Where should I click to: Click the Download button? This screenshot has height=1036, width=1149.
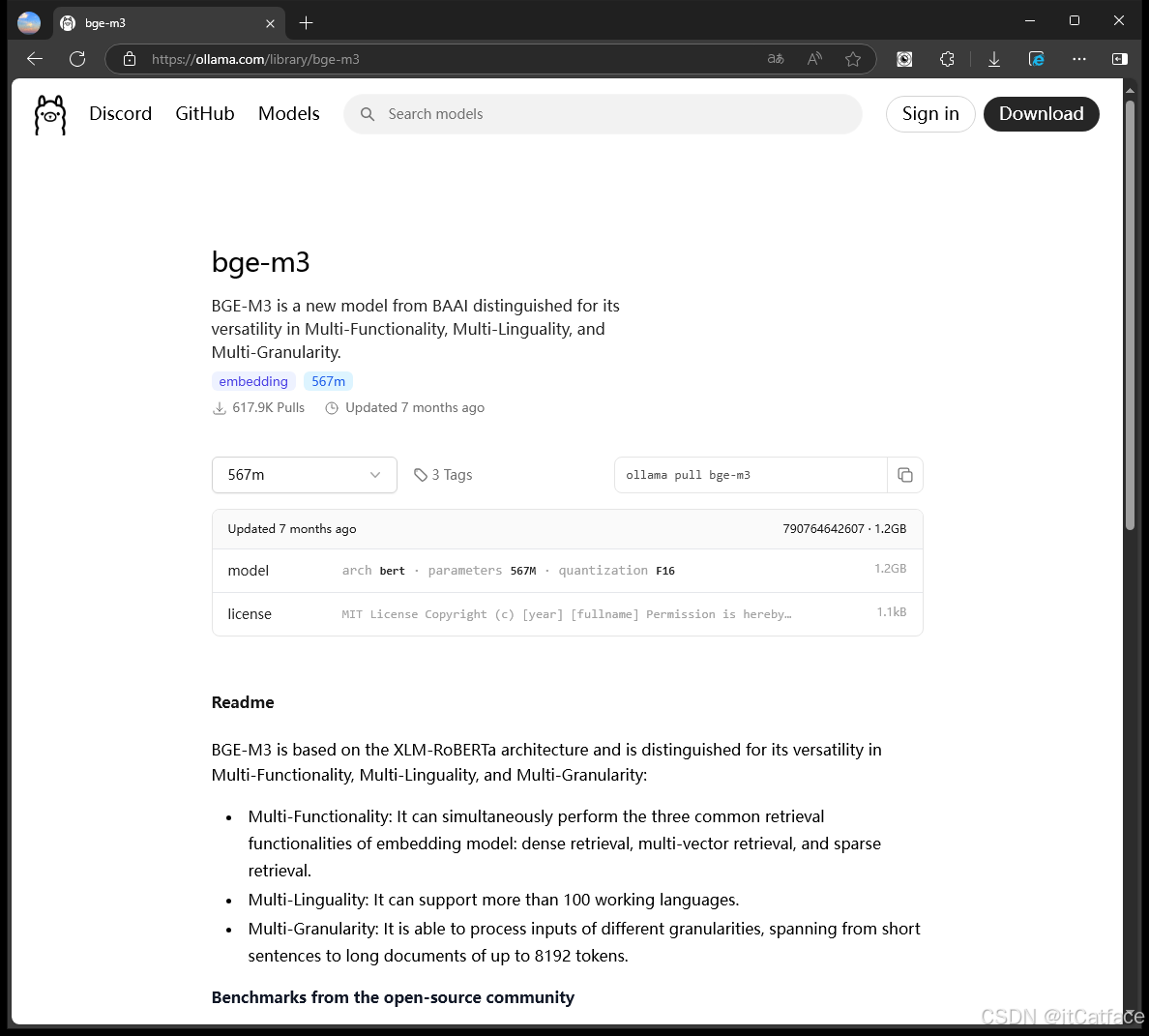coord(1041,114)
